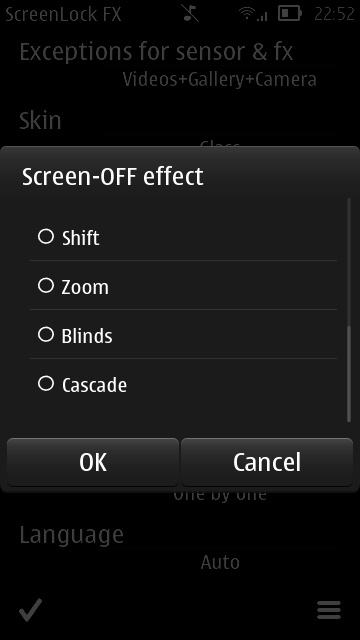
Task: Select the Blinds radio button
Action: click(46, 335)
